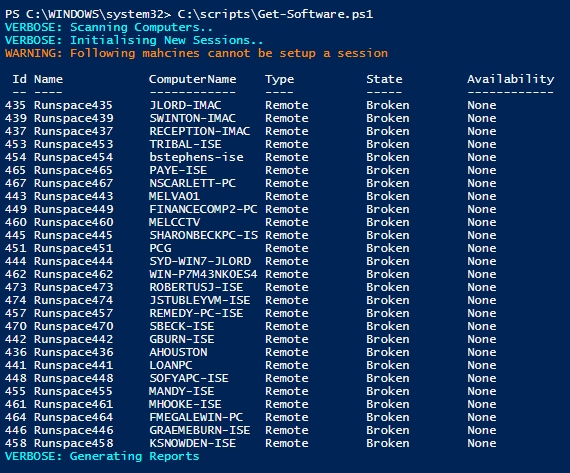Select computer name MELCCTV

click(x=174, y=222)
